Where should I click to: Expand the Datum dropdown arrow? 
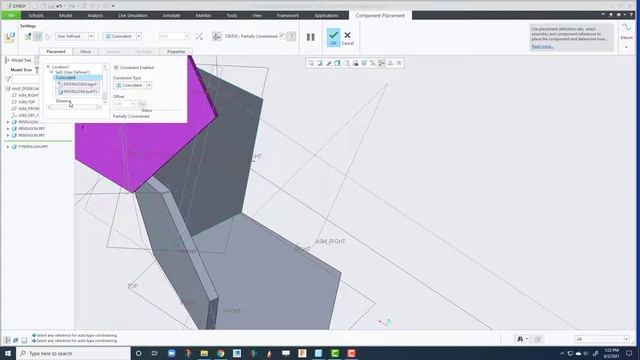click(x=627, y=47)
